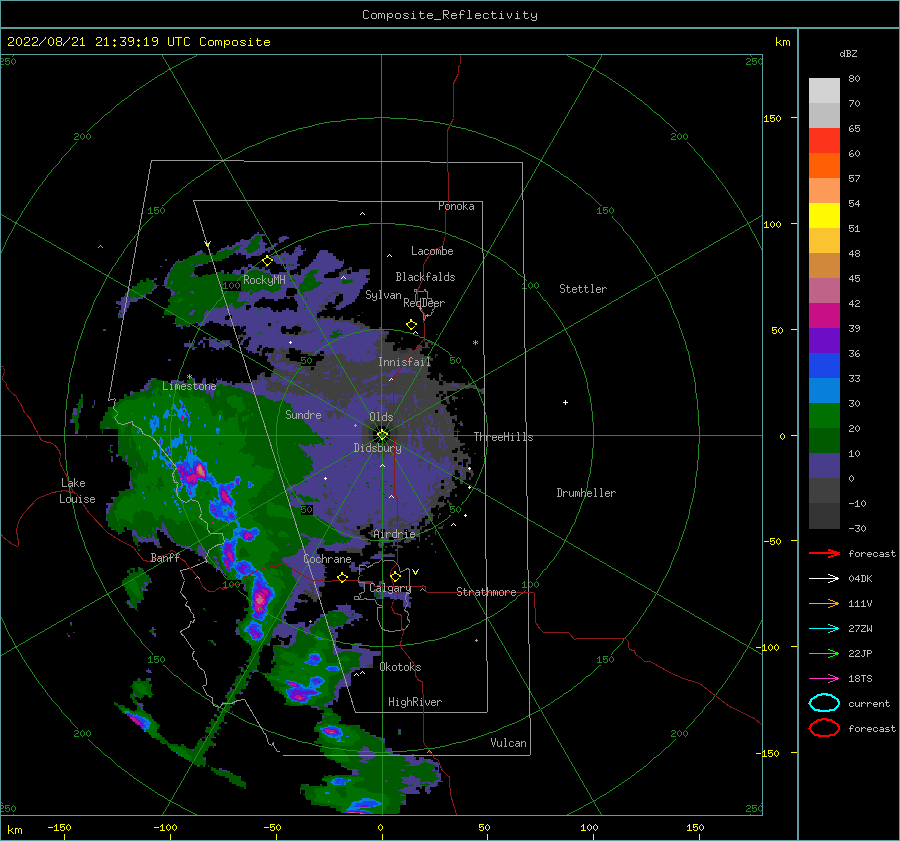Click the red 'forecast' ellipse legend icon
900x841 pixels.
[x=824, y=728]
